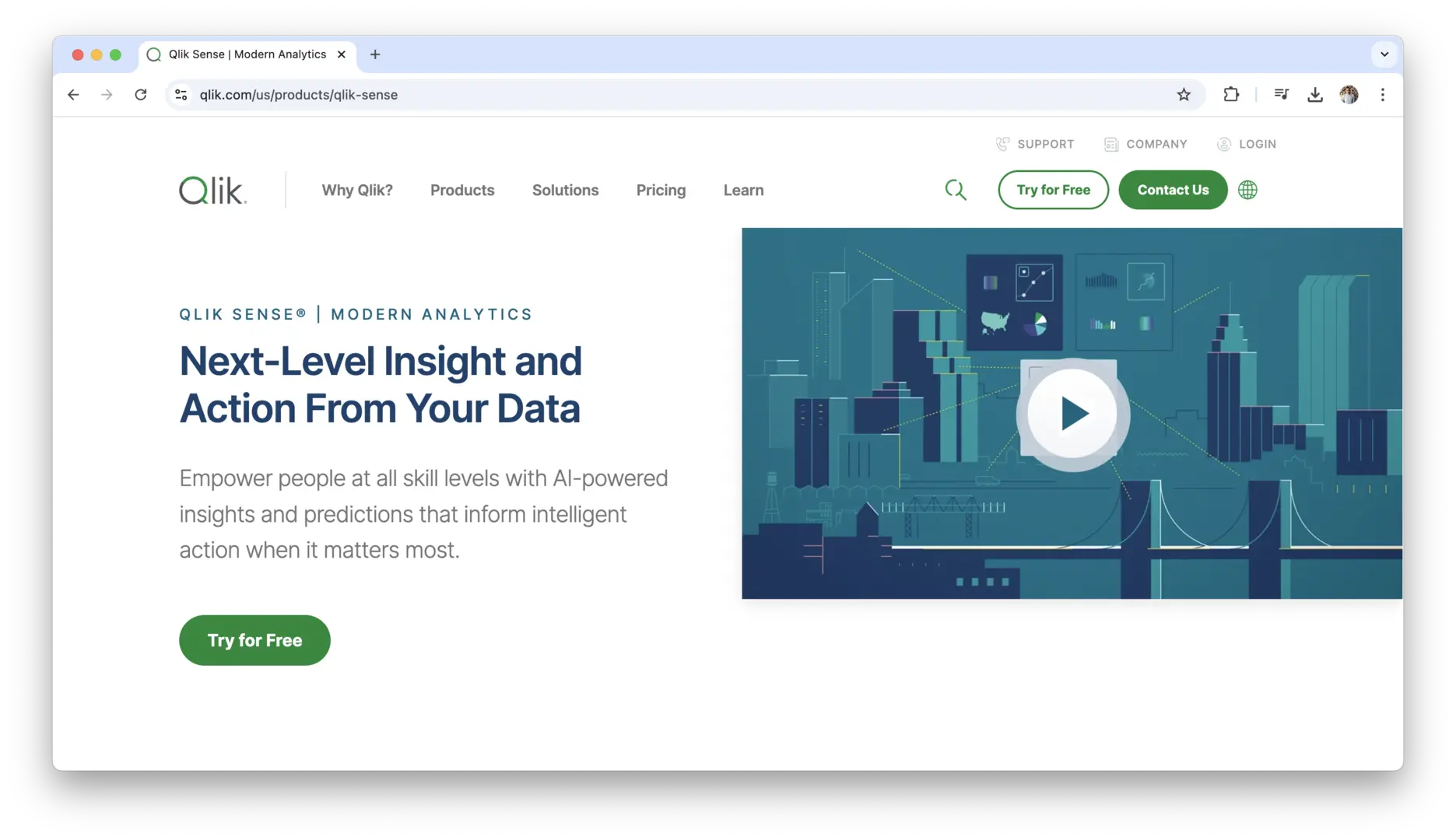Select the Qlik Sense | Modern Analytics tab
This screenshot has width=1456, height=840.
pyautogui.click(x=247, y=54)
